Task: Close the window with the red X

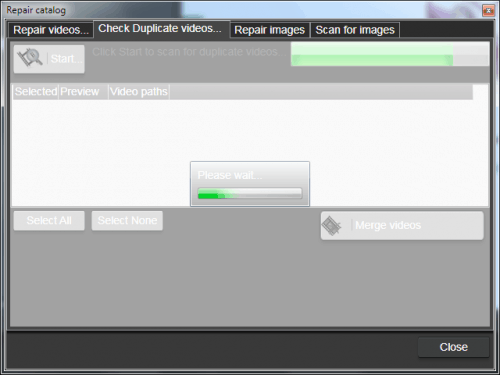Action: coord(488,10)
